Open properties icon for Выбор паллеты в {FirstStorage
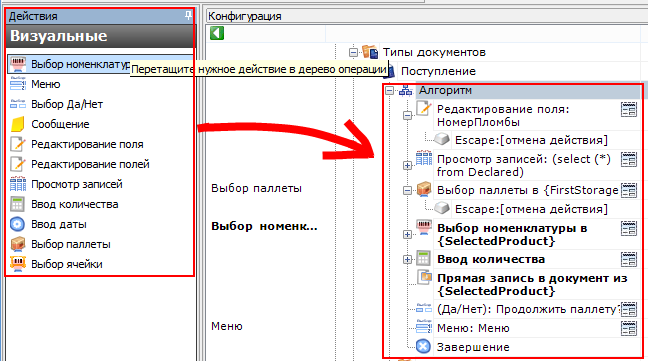 [629, 190]
